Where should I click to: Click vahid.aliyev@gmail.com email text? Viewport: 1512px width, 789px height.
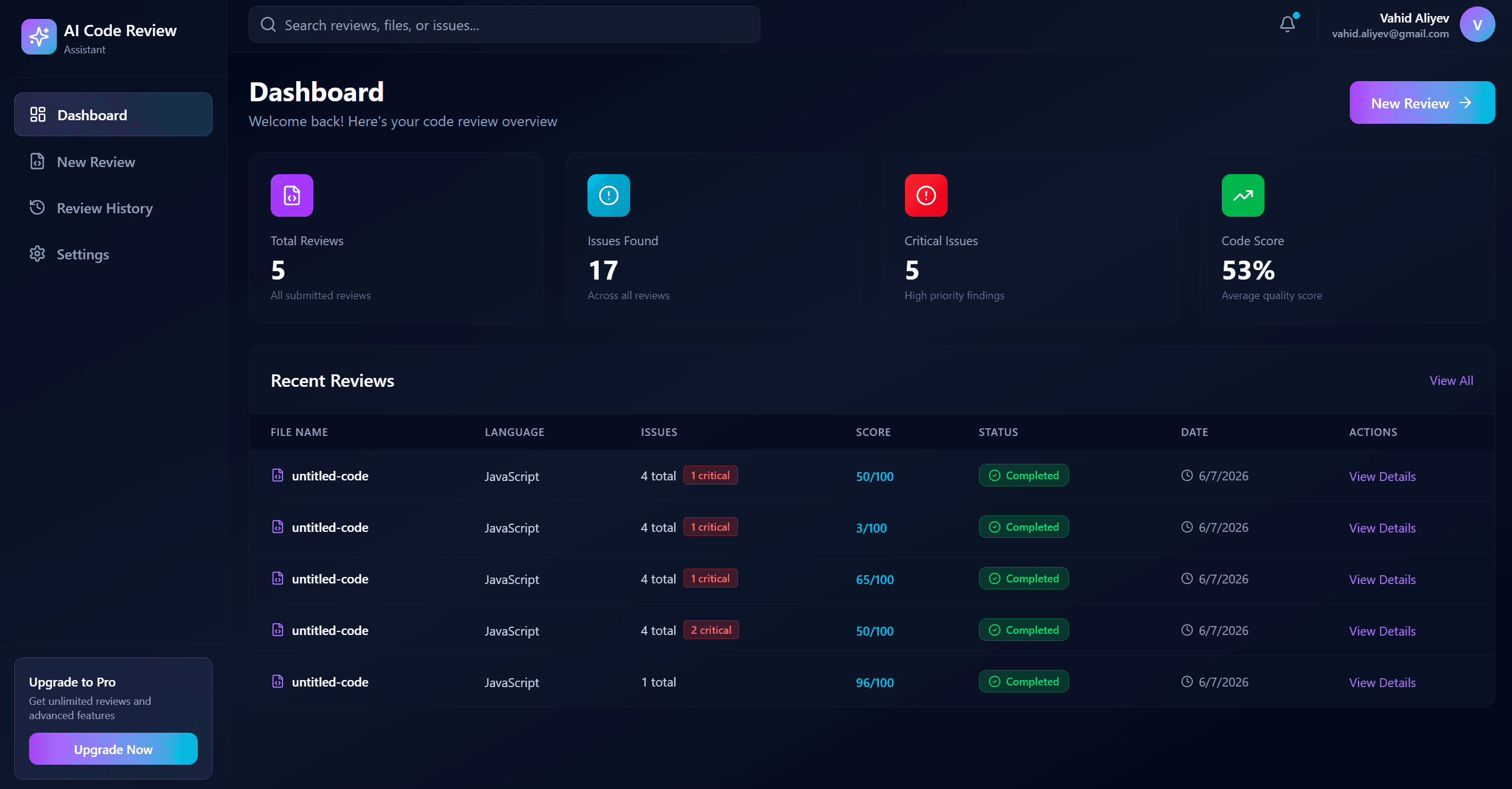[1390, 34]
